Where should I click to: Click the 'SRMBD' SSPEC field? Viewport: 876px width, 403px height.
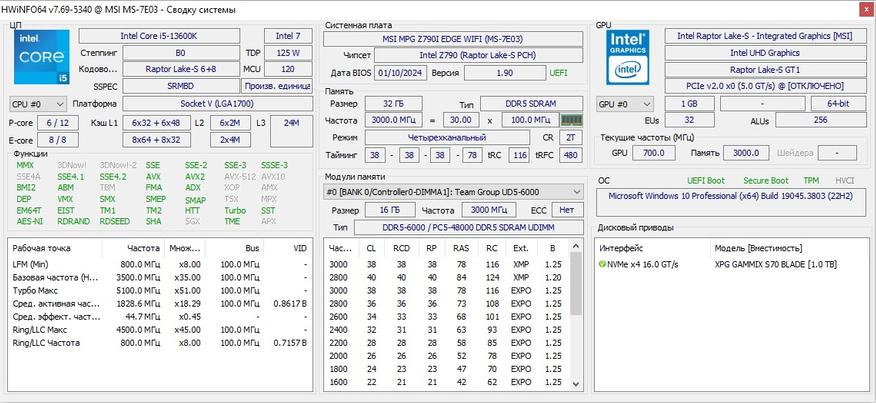(180, 87)
